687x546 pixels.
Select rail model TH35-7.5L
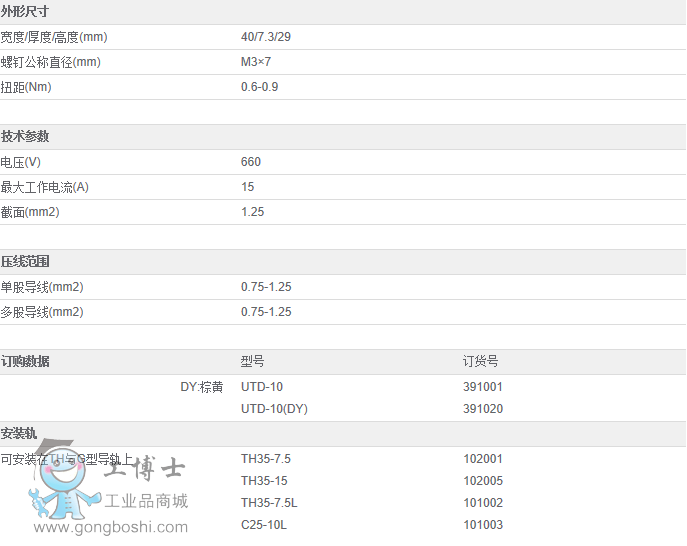pyautogui.click(x=269, y=503)
